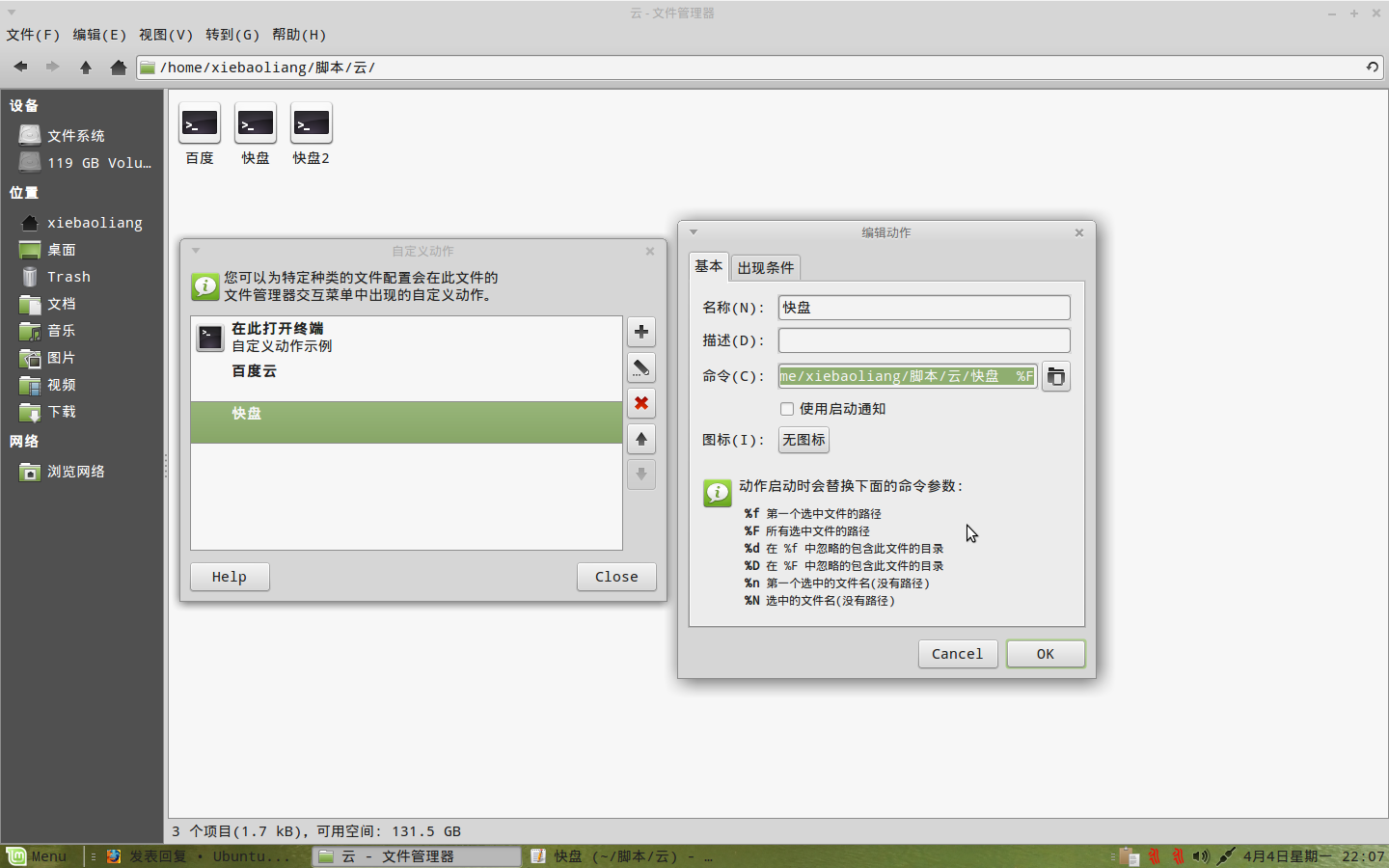Open the 转到(G) menu

[x=232, y=35]
